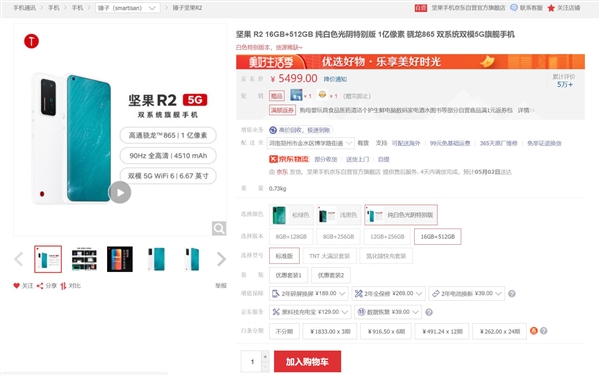The height and width of the screenshot is (376, 600).
Task: Expand 黑科技充电宝 ¥129.00 dropdown
Action: [310, 313]
